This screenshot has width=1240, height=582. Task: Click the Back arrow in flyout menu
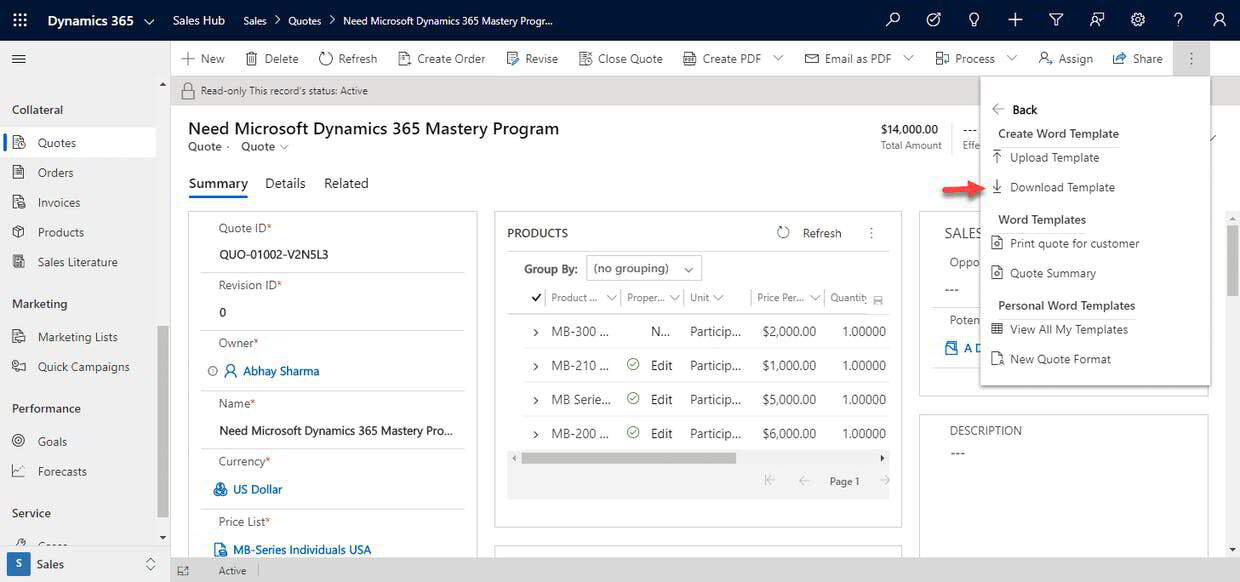click(998, 109)
